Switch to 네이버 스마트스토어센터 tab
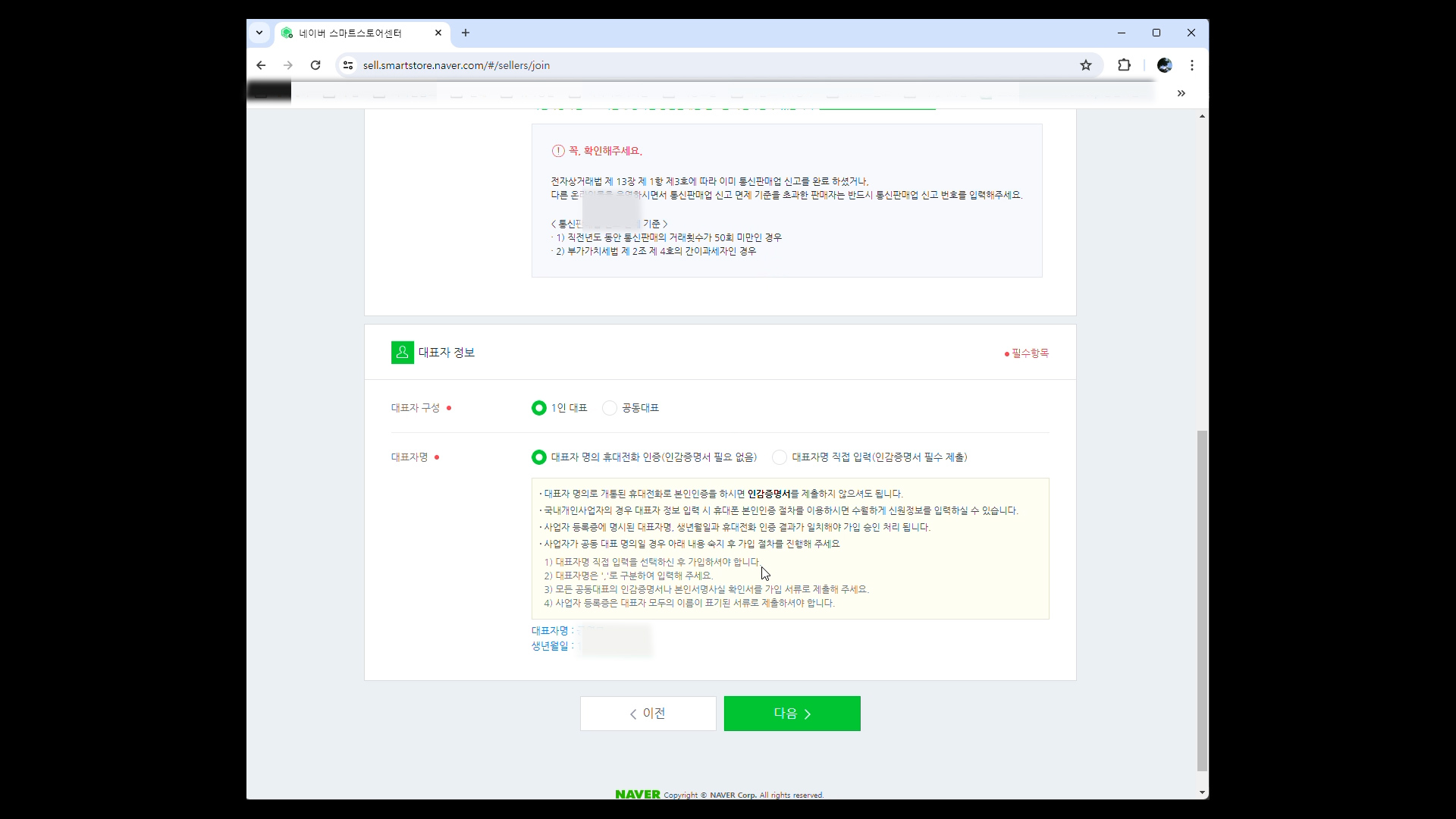This screenshot has width=1456, height=819. [350, 33]
